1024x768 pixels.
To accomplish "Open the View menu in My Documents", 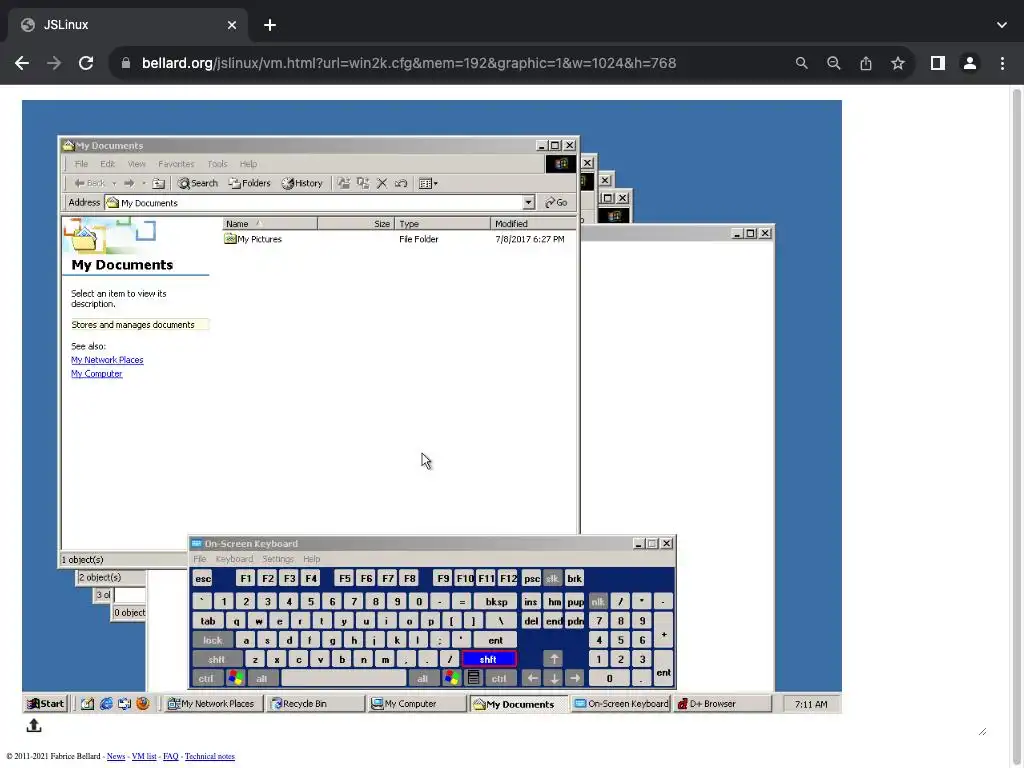I will 136,164.
